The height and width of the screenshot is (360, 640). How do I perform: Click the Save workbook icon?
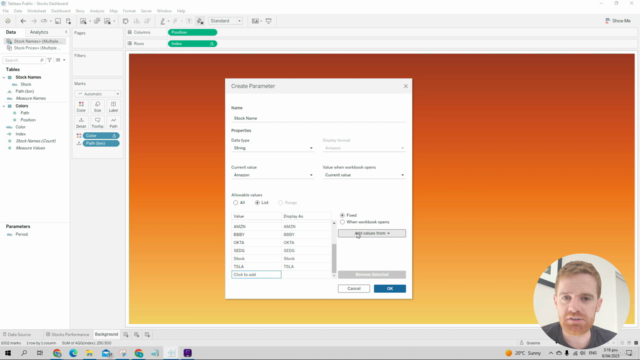click(58, 21)
